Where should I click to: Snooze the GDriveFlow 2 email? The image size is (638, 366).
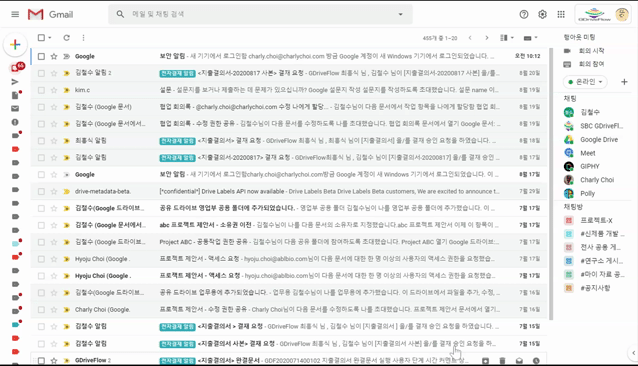(536, 361)
